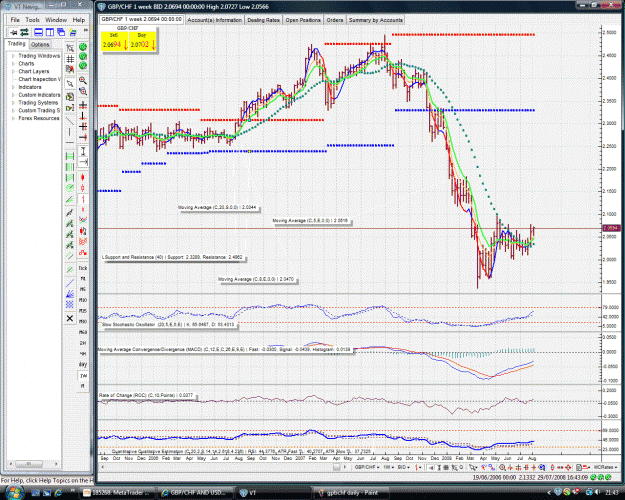Viewport: 625px width, 500px height.
Task: Click the volume icon in system tray
Action: [597, 493]
